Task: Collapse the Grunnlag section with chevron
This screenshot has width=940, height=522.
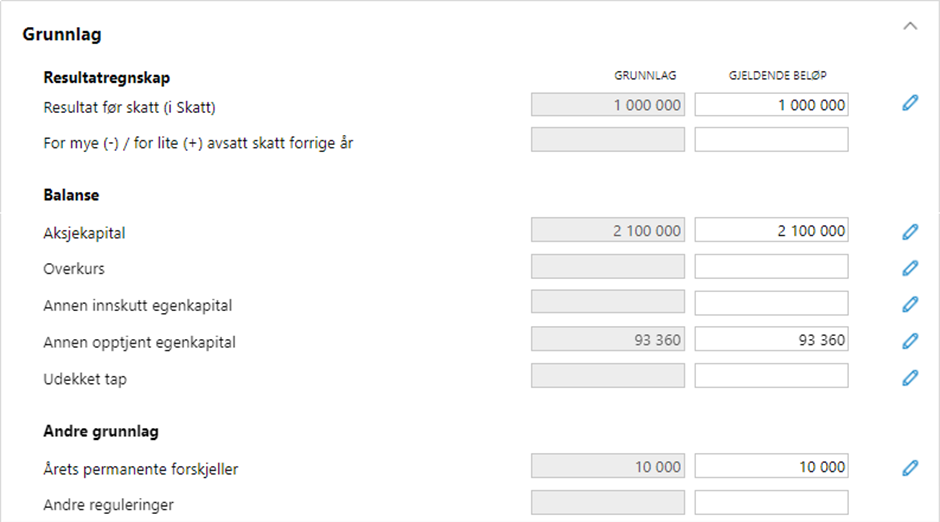Action: pos(910,26)
